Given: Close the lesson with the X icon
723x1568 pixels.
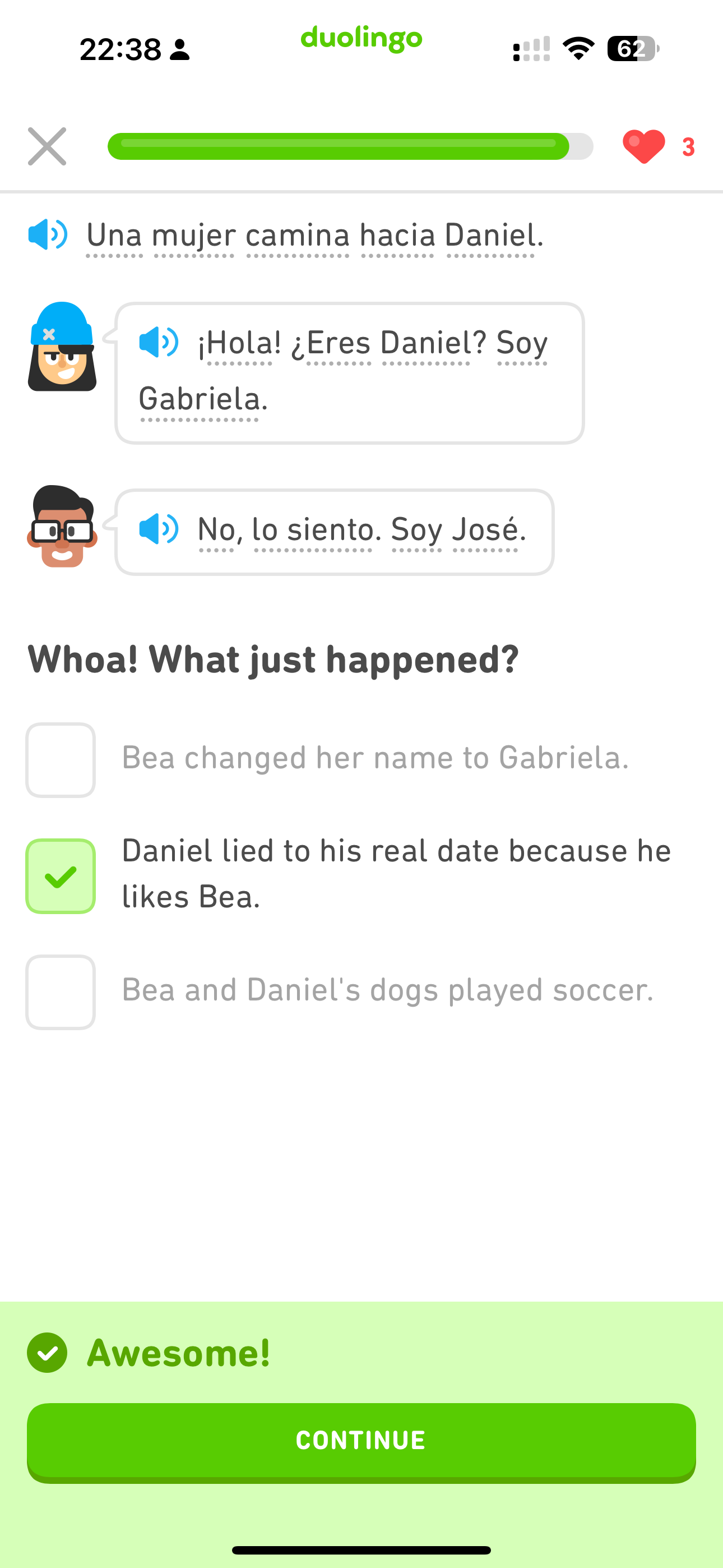Looking at the screenshot, I should [47, 146].
